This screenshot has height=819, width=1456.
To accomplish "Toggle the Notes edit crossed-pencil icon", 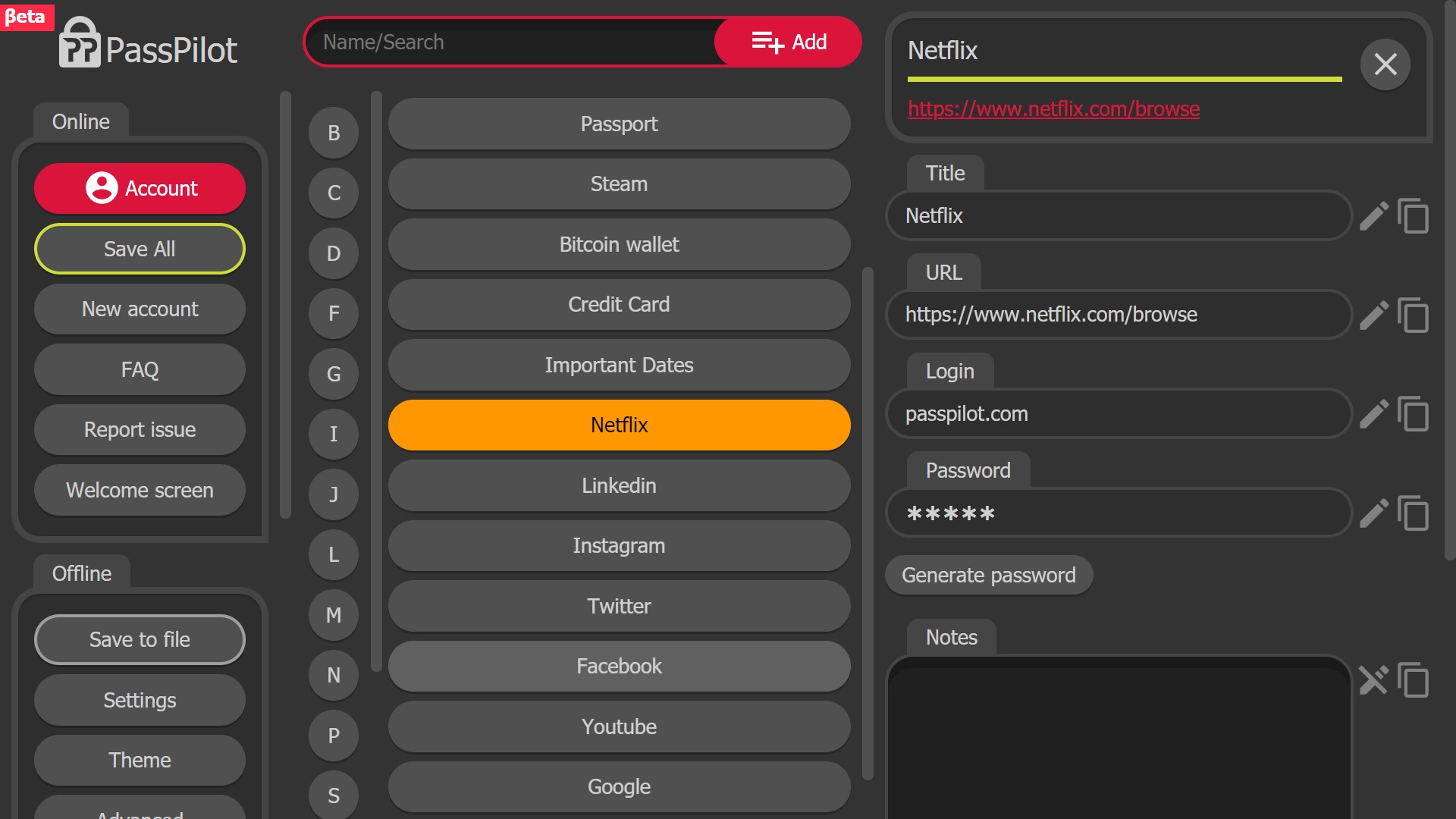I will point(1373,680).
